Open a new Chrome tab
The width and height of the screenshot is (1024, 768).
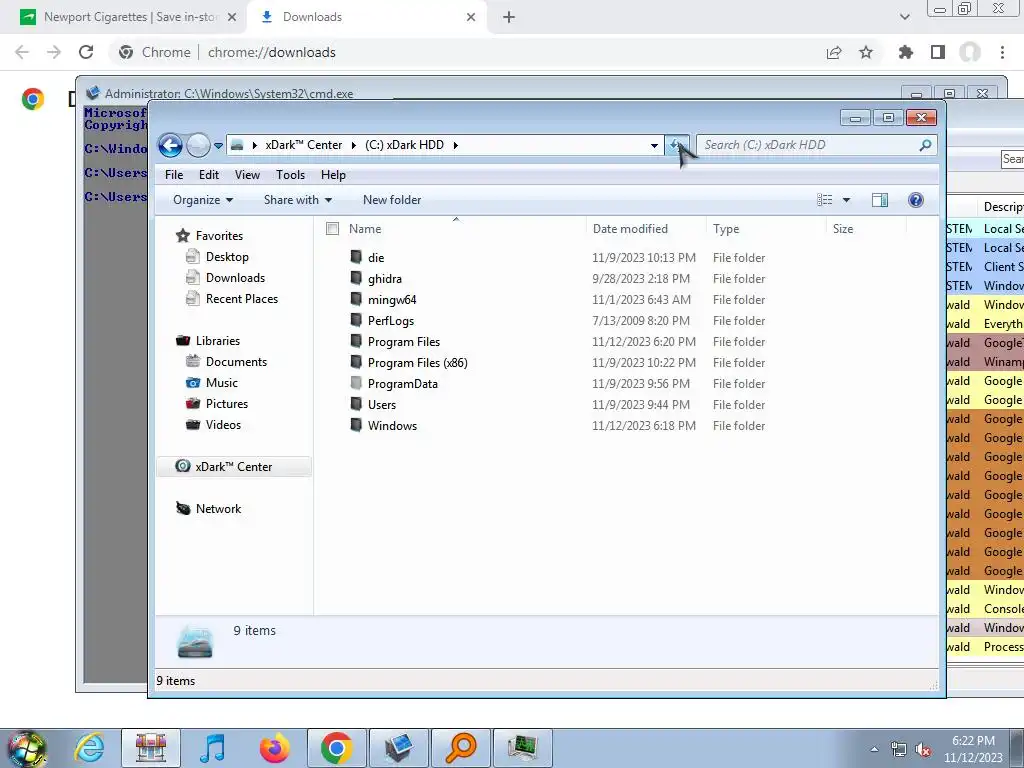tap(509, 17)
